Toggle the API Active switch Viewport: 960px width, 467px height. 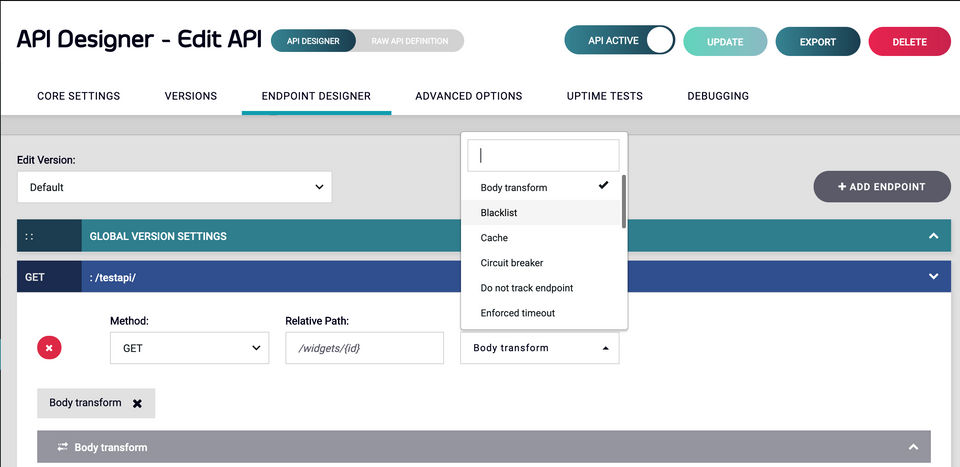pyautogui.click(x=659, y=41)
